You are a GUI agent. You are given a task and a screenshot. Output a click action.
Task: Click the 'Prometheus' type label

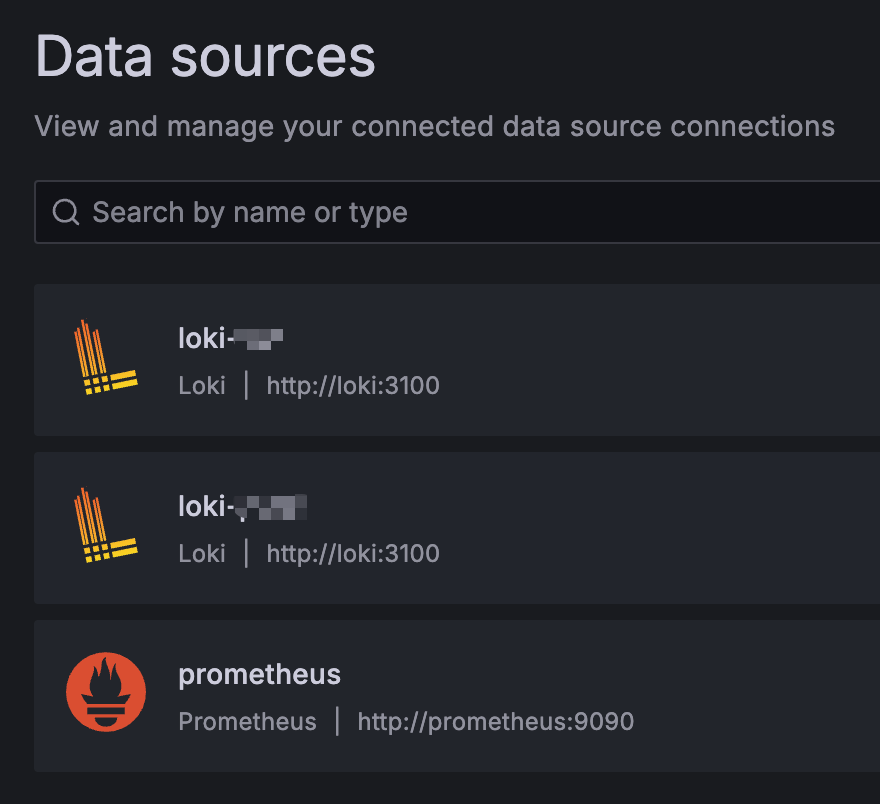[247, 721]
